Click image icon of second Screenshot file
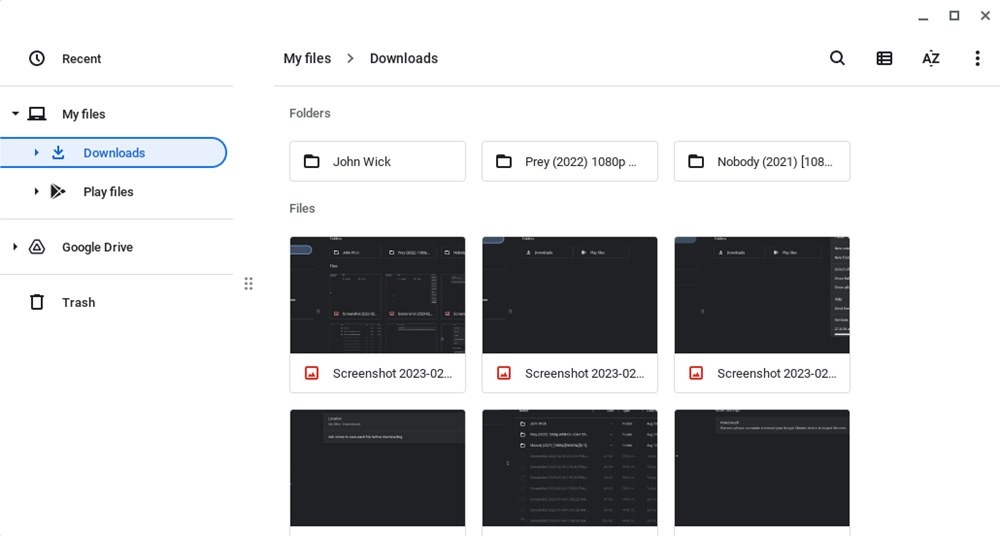1000x536 pixels. click(x=504, y=373)
